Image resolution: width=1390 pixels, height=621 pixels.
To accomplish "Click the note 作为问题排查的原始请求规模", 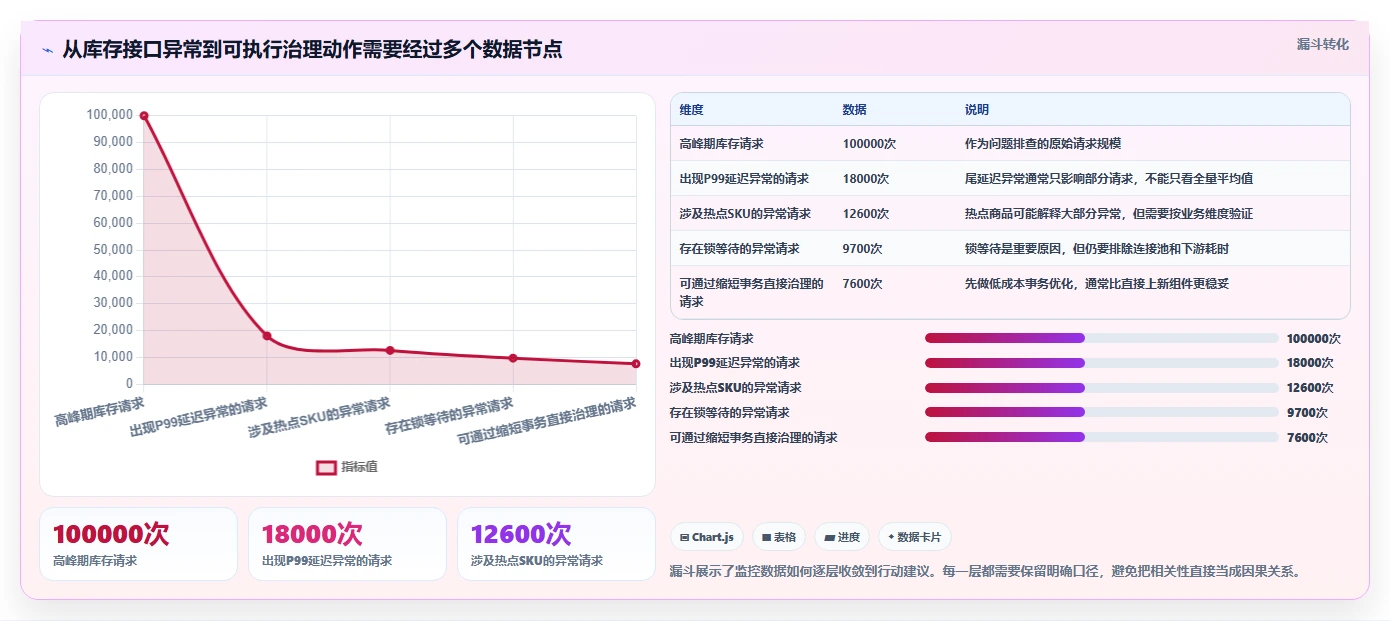I will click(x=1043, y=144).
